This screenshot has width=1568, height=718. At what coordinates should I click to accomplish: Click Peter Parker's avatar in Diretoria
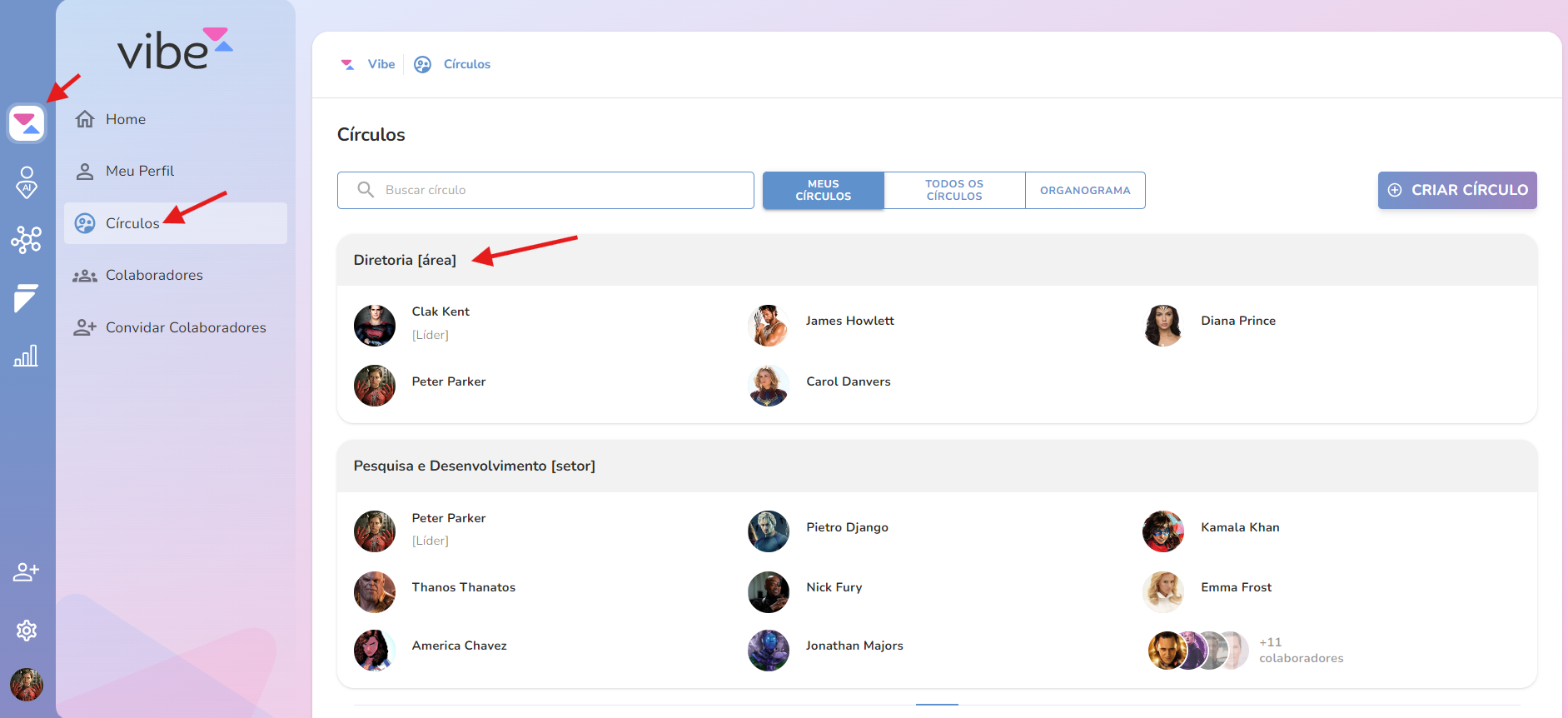coord(375,386)
